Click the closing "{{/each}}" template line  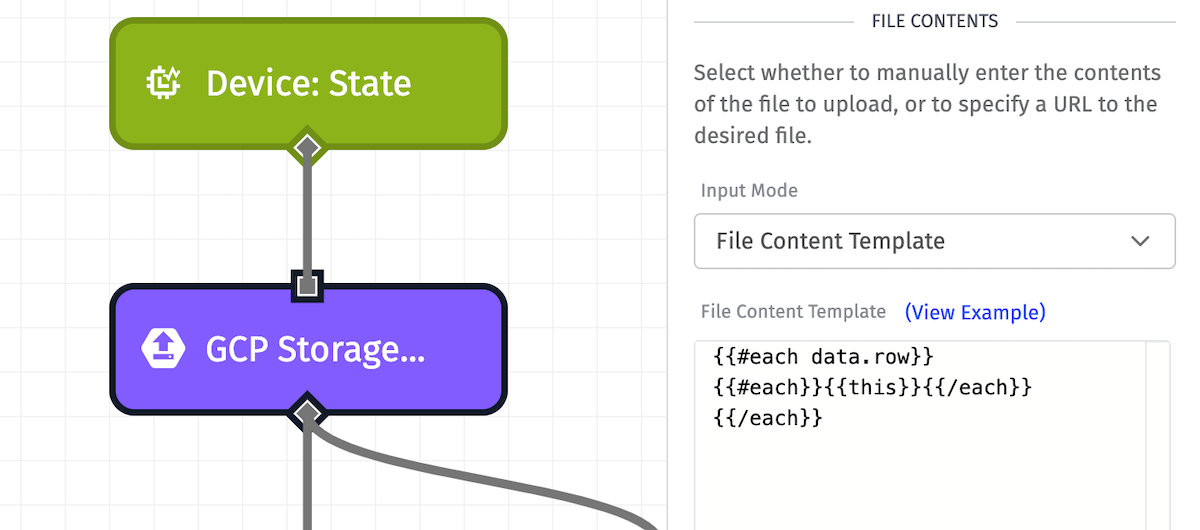click(x=768, y=418)
